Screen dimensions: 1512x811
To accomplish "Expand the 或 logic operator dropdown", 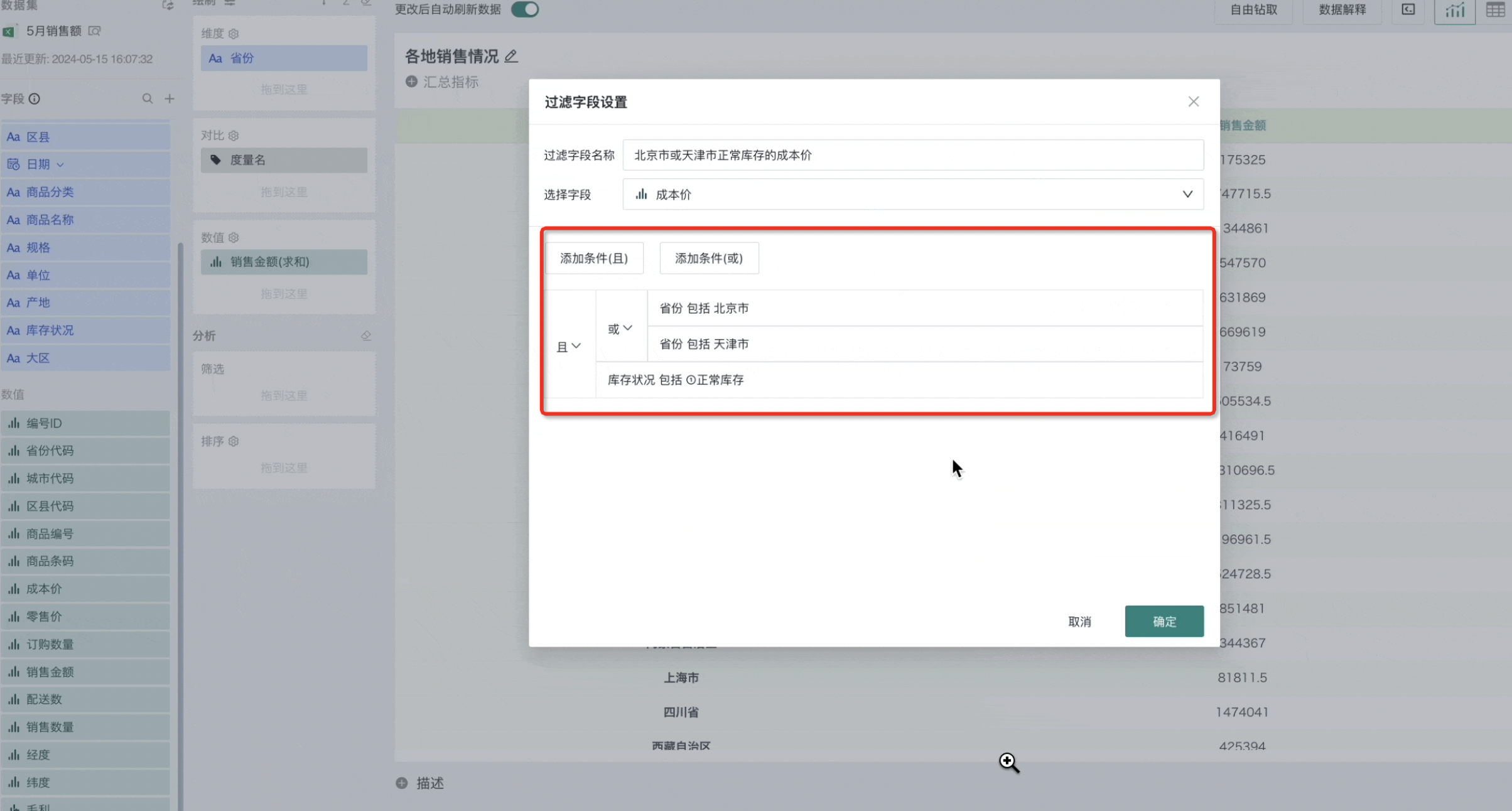I will coord(620,328).
